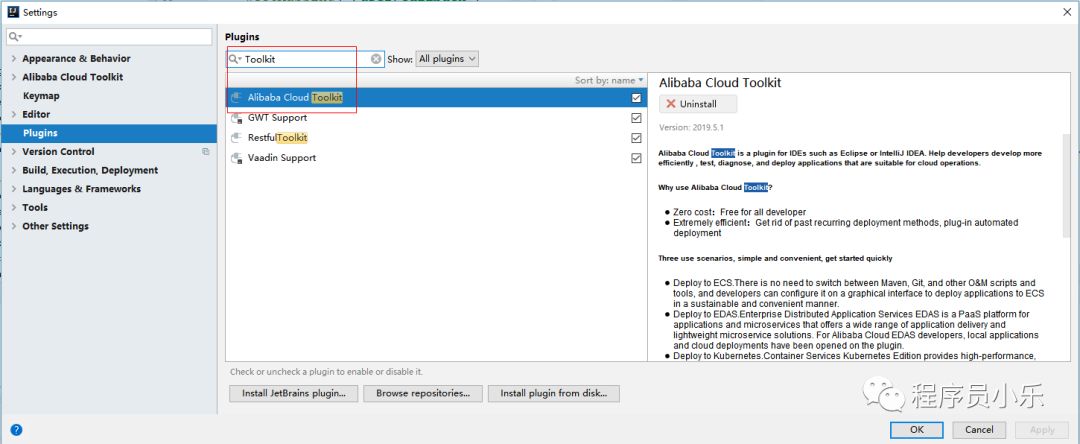1080x444 pixels.
Task: Expand Build, Execution, Deployment node
Action: 14,170
